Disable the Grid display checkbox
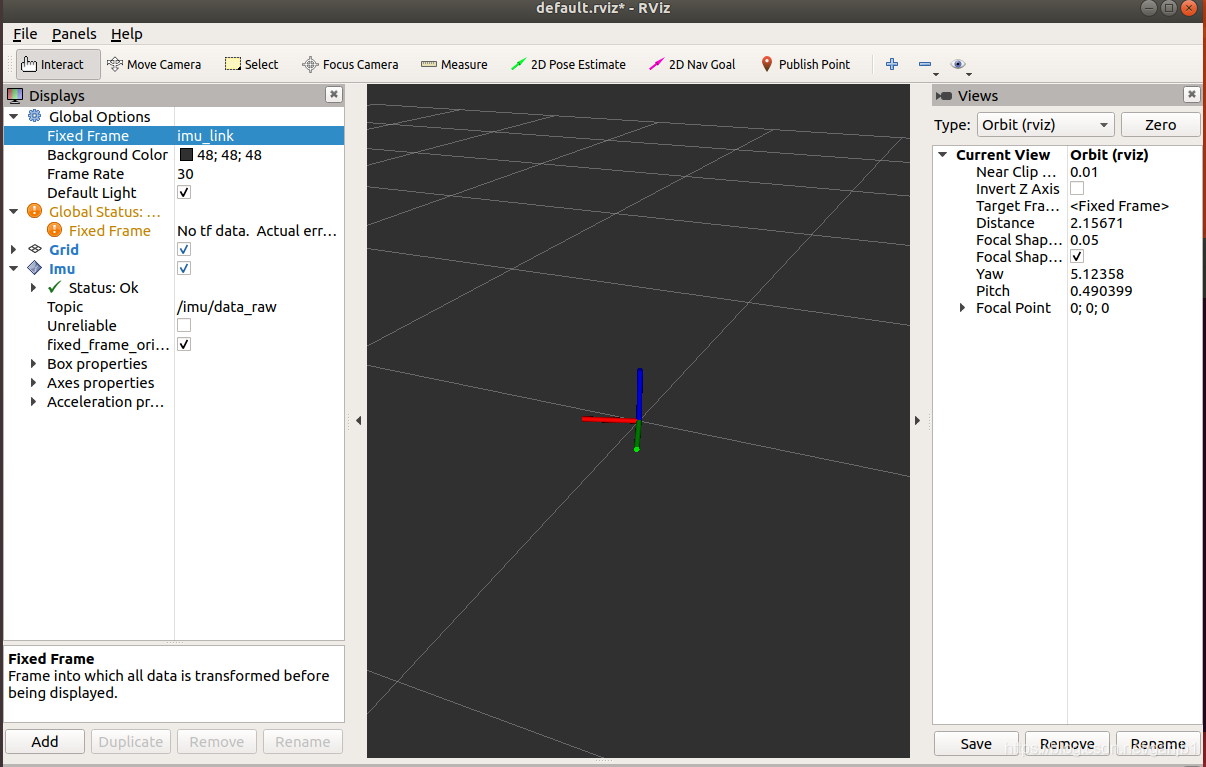This screenshot has width=1206, height=767. click(x=184, y=249)
